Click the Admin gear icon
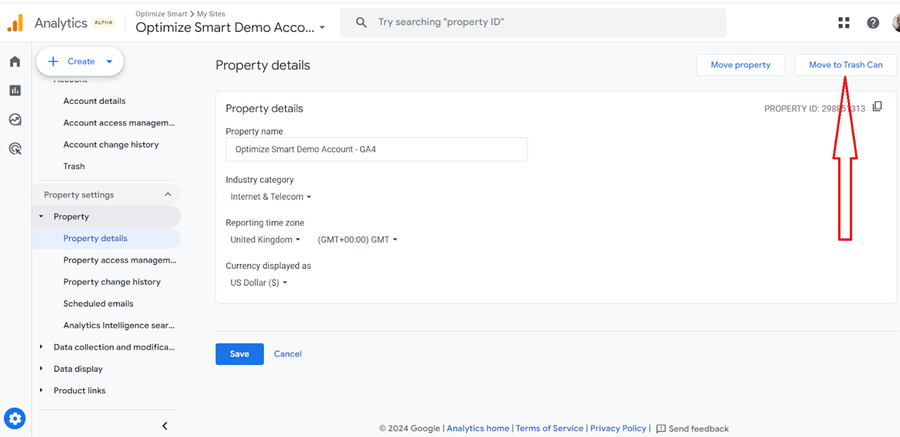The image size is (900, 437). 15,418
